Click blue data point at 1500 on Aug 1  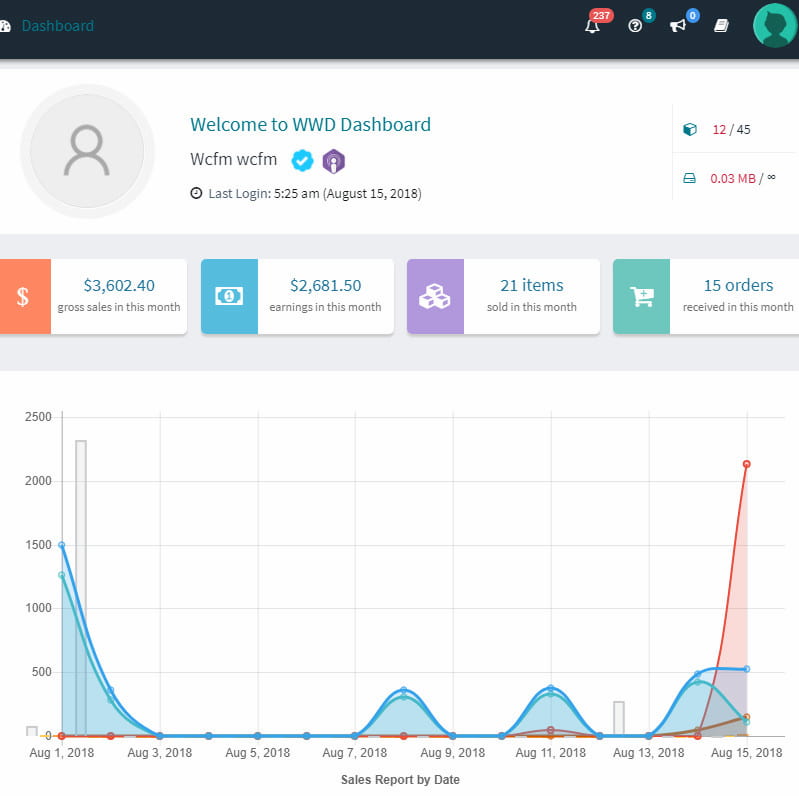coord(62,545)
